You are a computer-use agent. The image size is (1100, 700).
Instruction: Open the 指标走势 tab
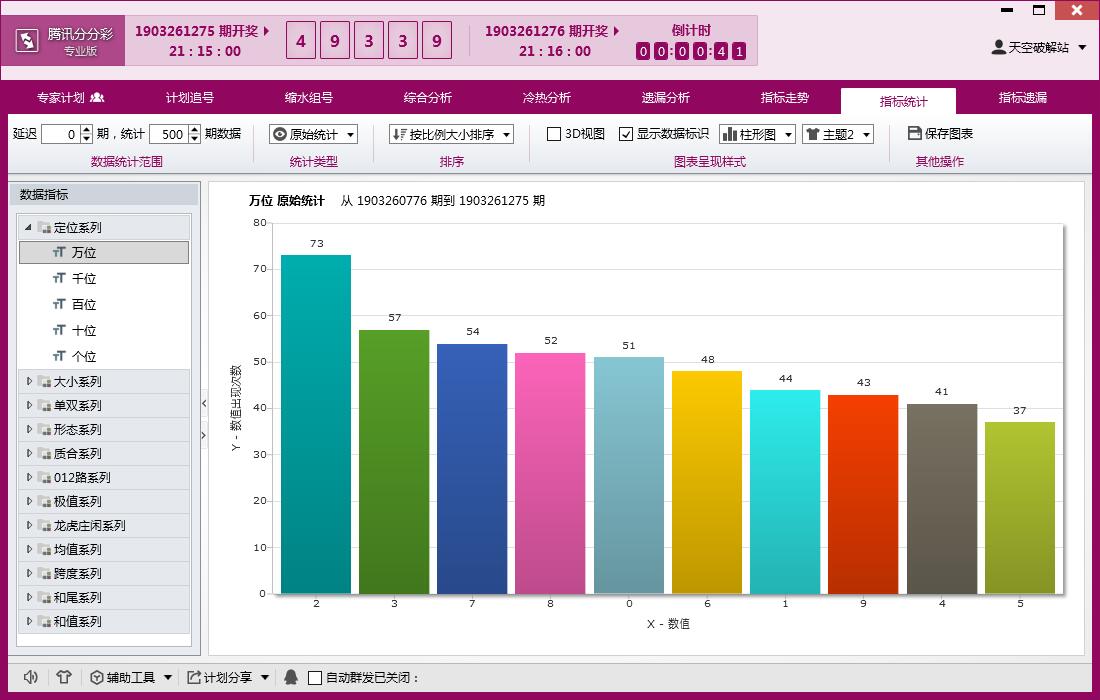coord(784,97)
